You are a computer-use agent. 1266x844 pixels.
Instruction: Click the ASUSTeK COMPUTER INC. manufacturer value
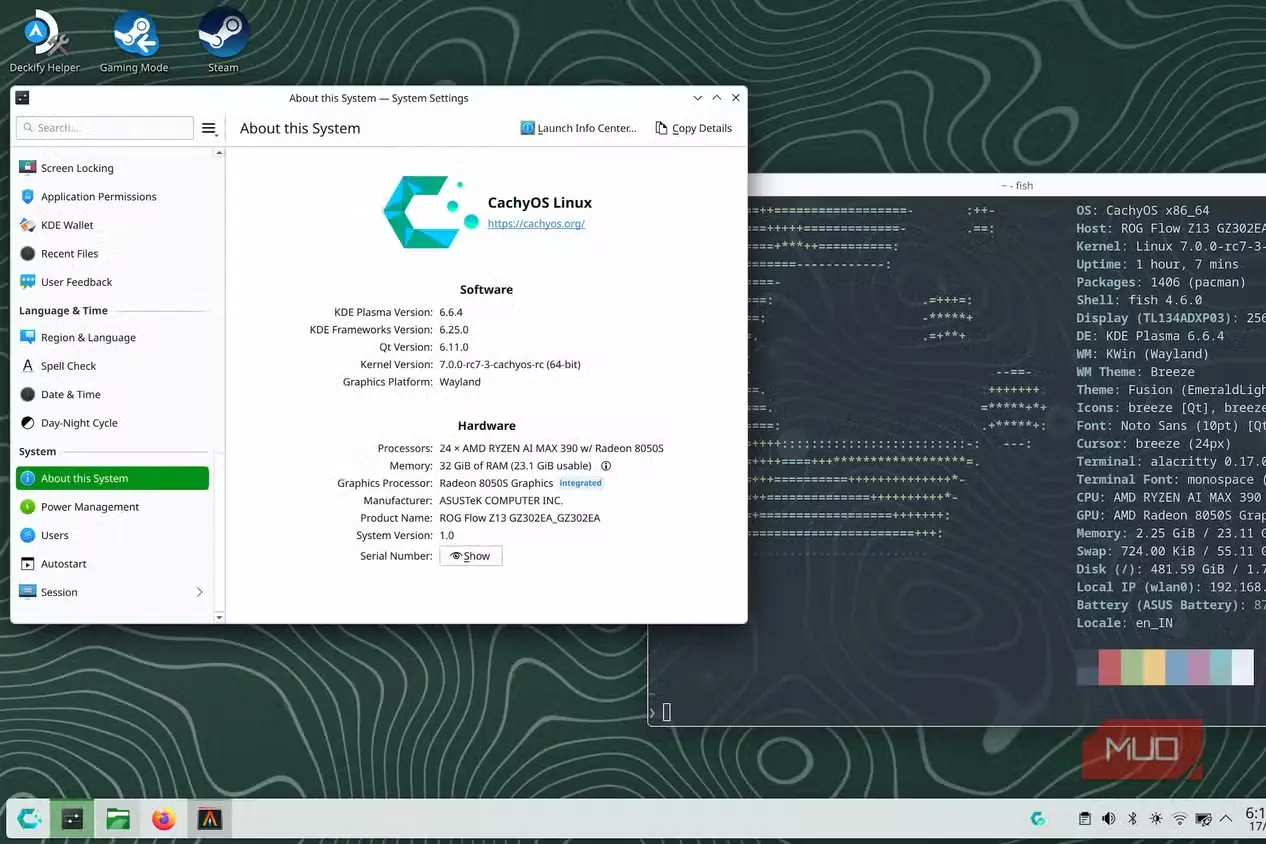tap(501, 500)
